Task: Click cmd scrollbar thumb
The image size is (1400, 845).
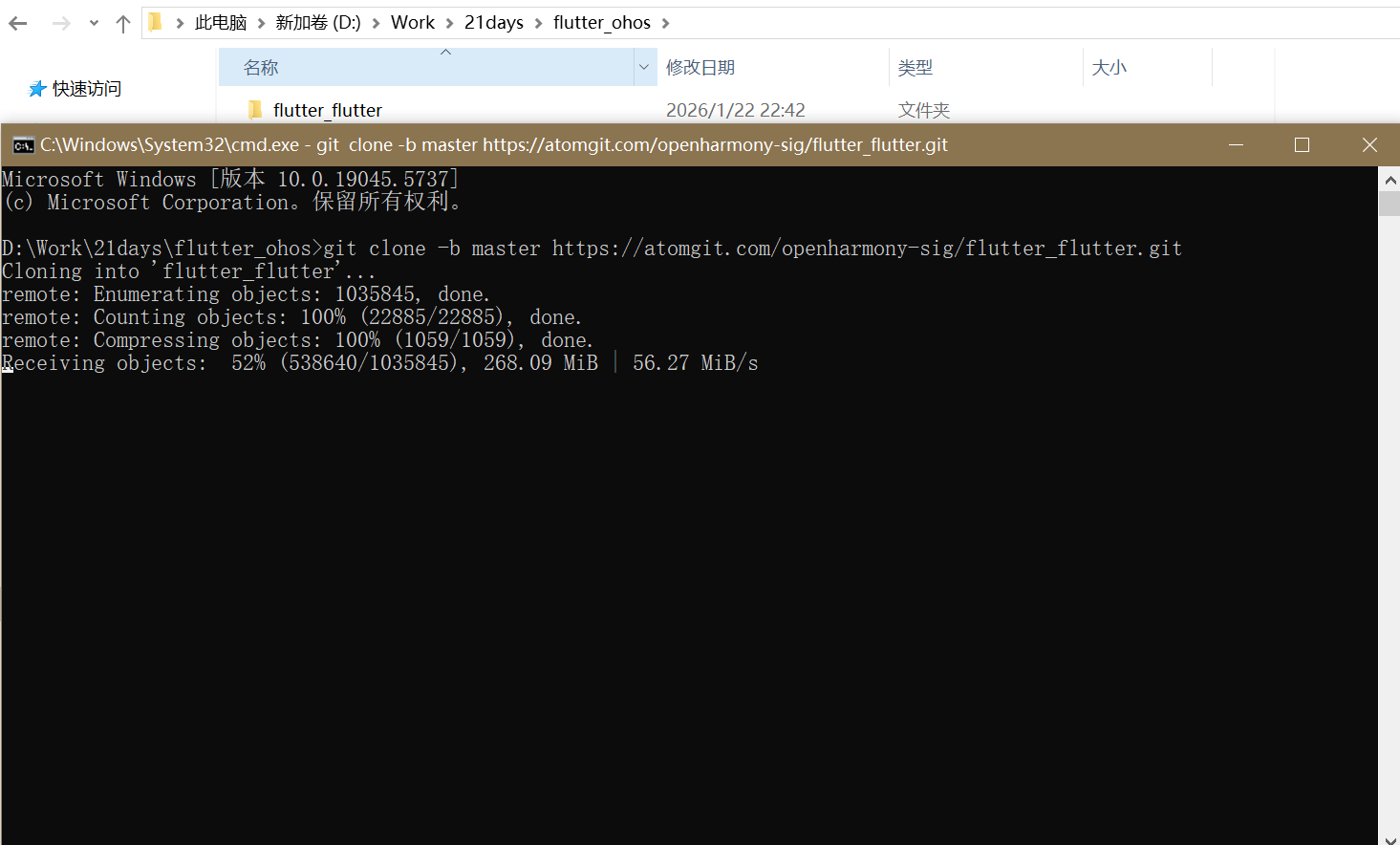Action: coord(1389,204)
